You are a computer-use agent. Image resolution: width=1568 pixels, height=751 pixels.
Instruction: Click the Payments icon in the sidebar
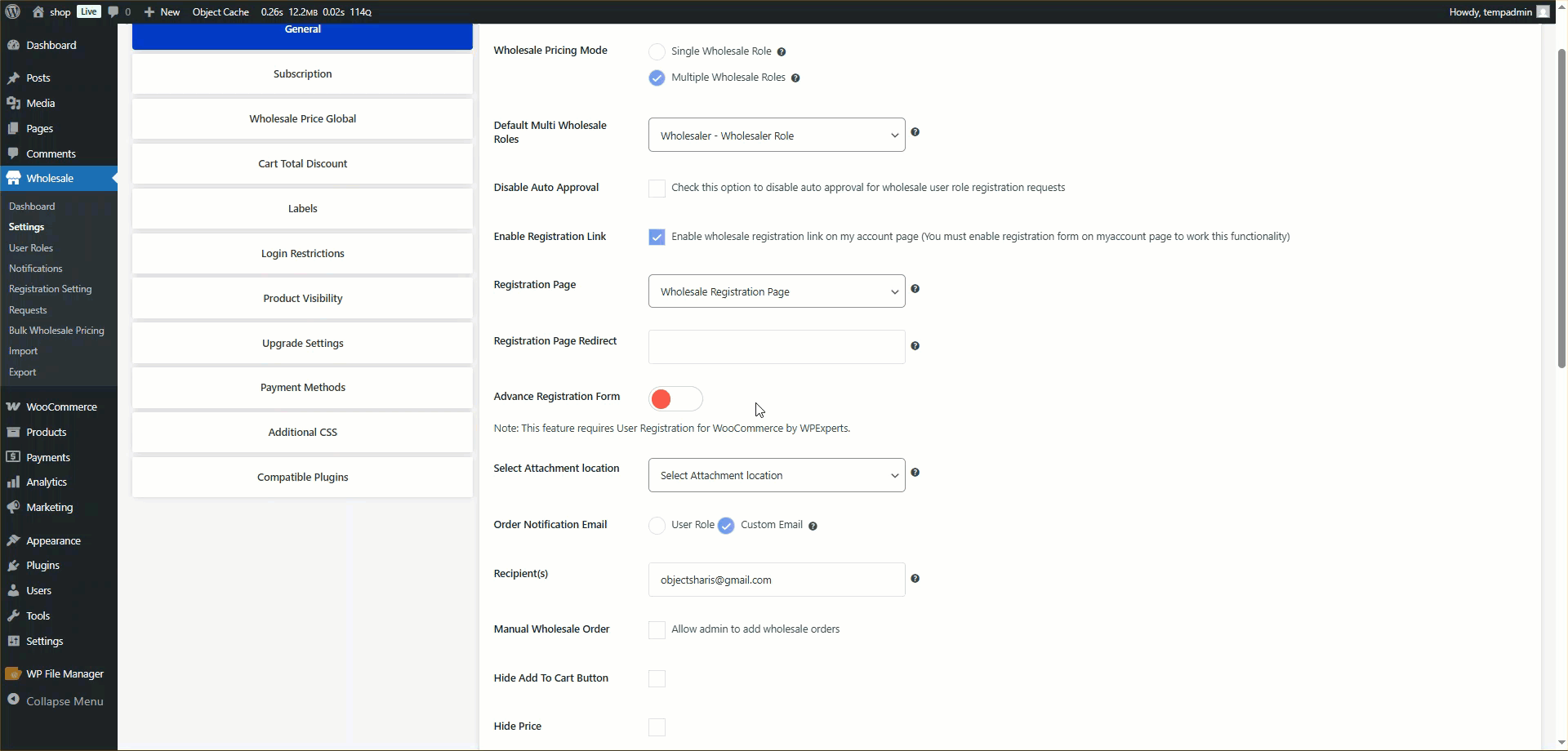click(13, 457)
